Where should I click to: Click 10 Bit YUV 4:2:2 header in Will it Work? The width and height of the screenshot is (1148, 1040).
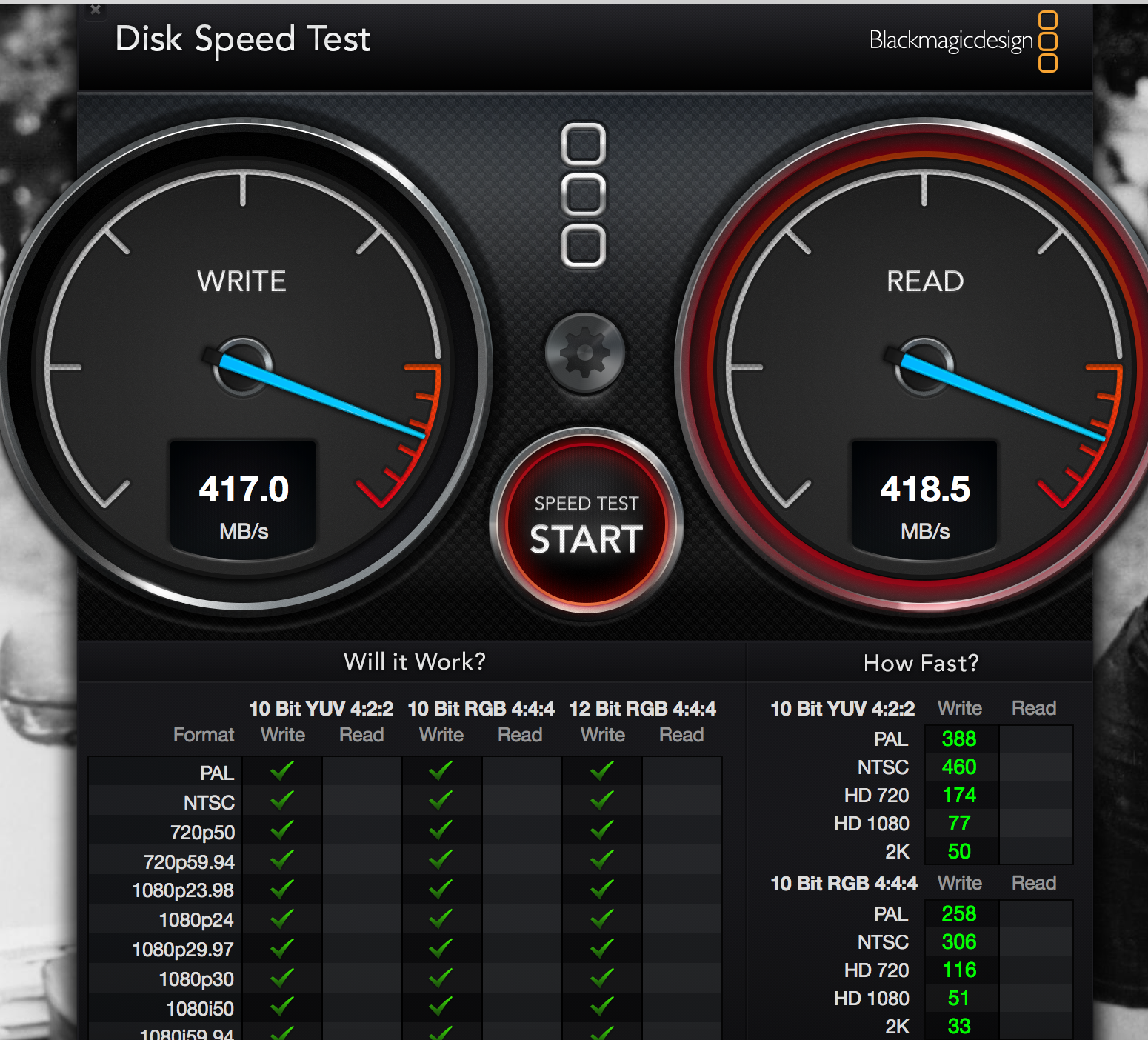(321, 709)
